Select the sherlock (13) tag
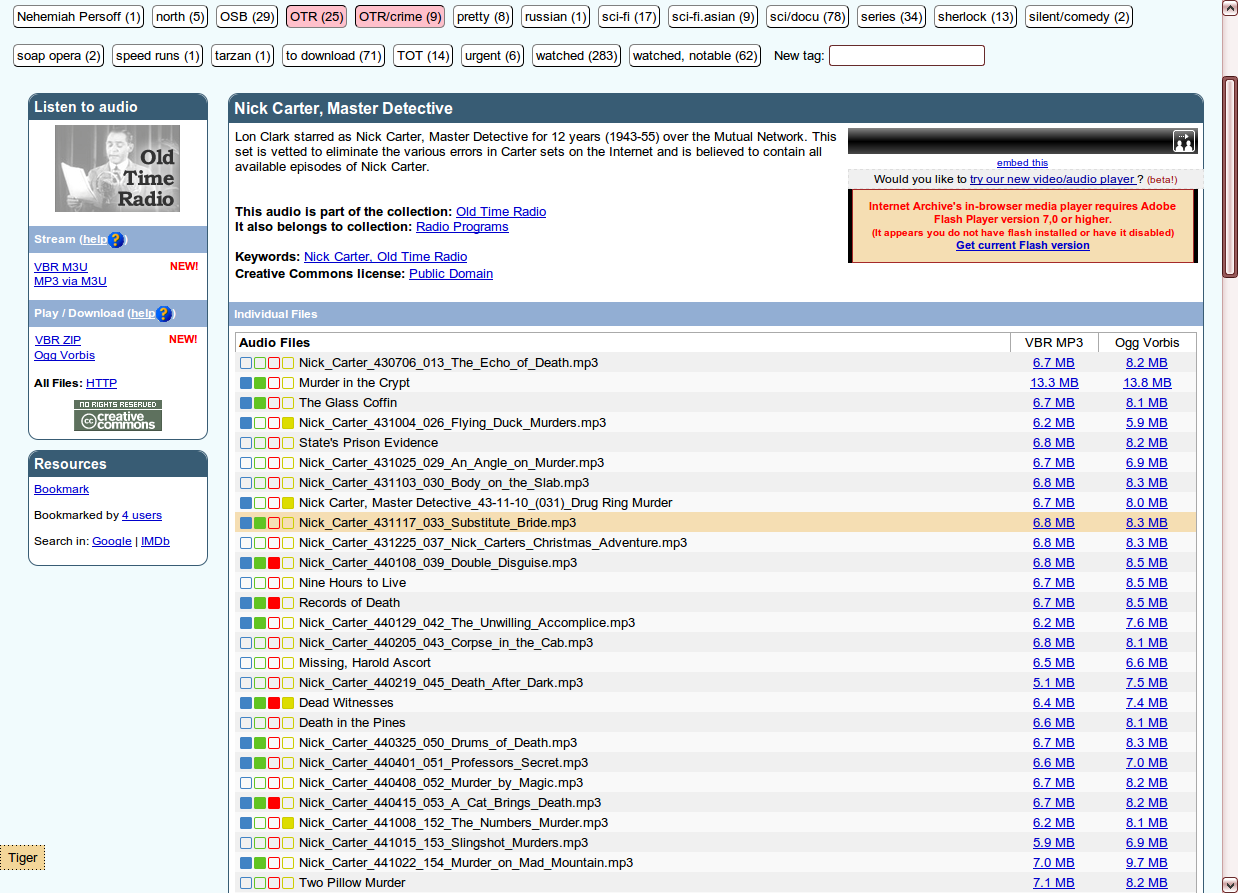This screenshot has width=1238, height=893. (x=976, y=17)
